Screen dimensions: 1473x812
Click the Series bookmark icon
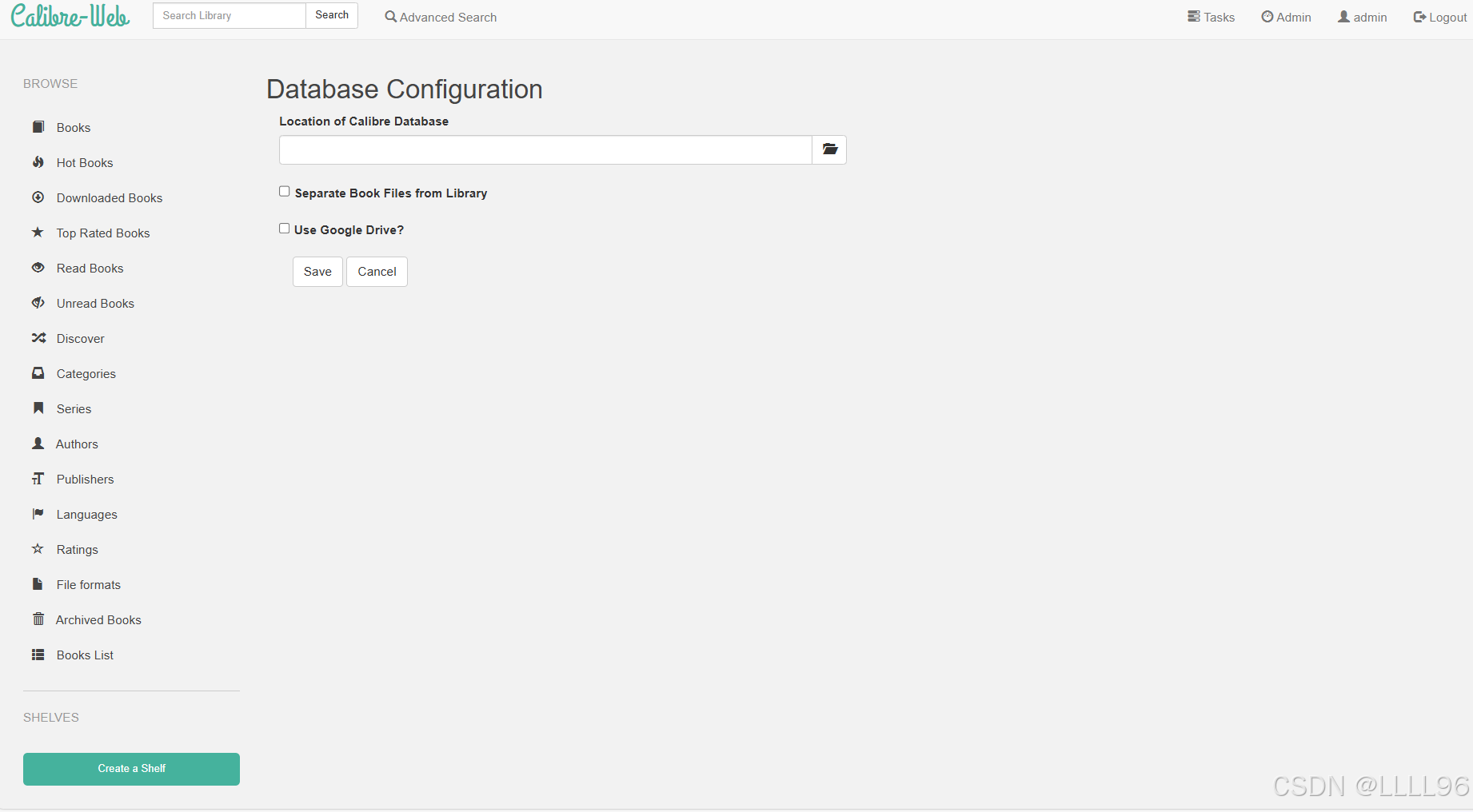(x=38, y=408)
